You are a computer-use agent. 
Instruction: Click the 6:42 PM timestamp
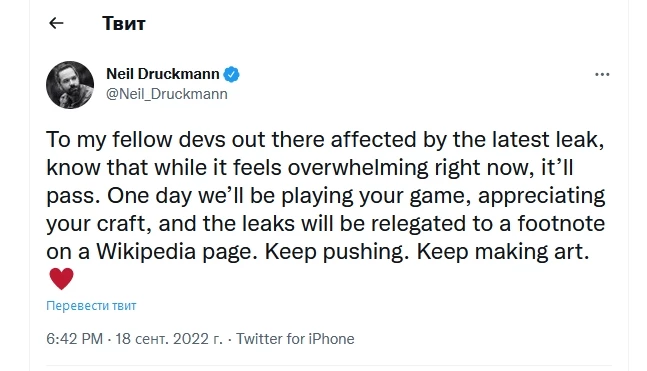click(74, 339)
